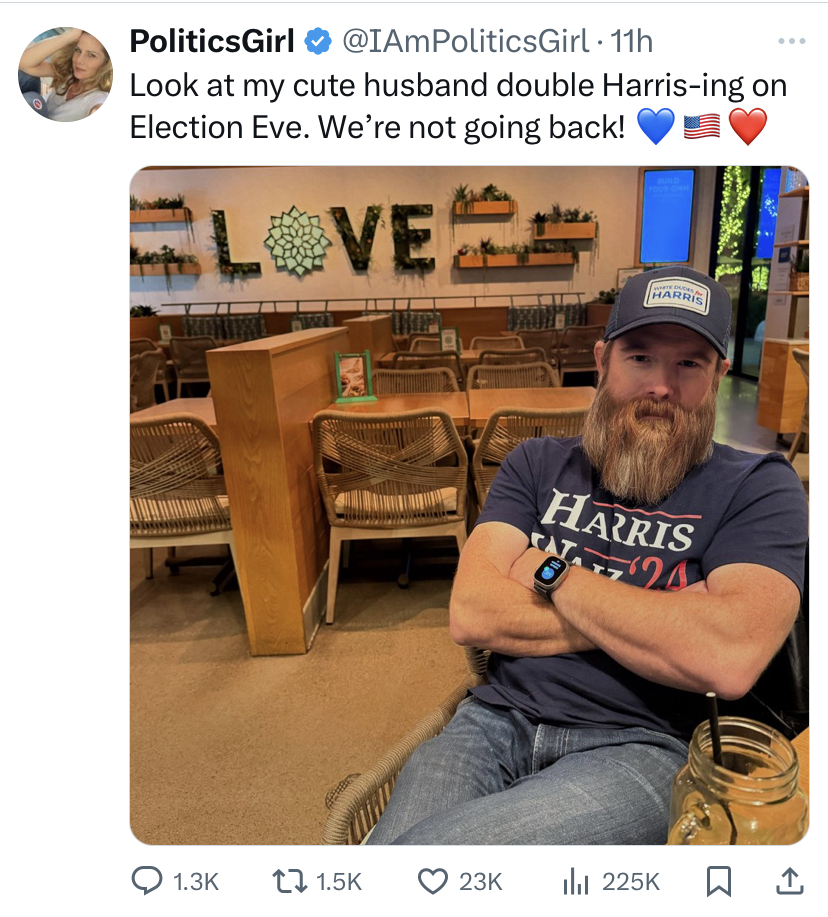Visit the @IAmPoliticsGirl handle link
The image size is (828, 917).
coord(465,42)
